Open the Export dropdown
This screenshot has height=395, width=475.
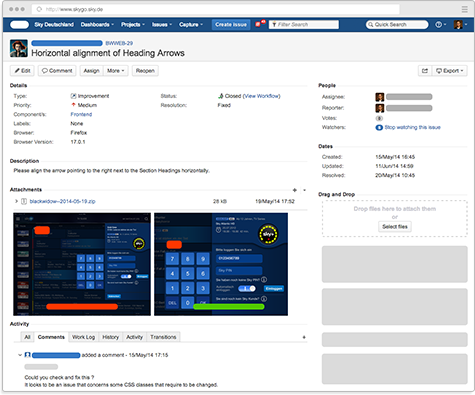(450, 71)
